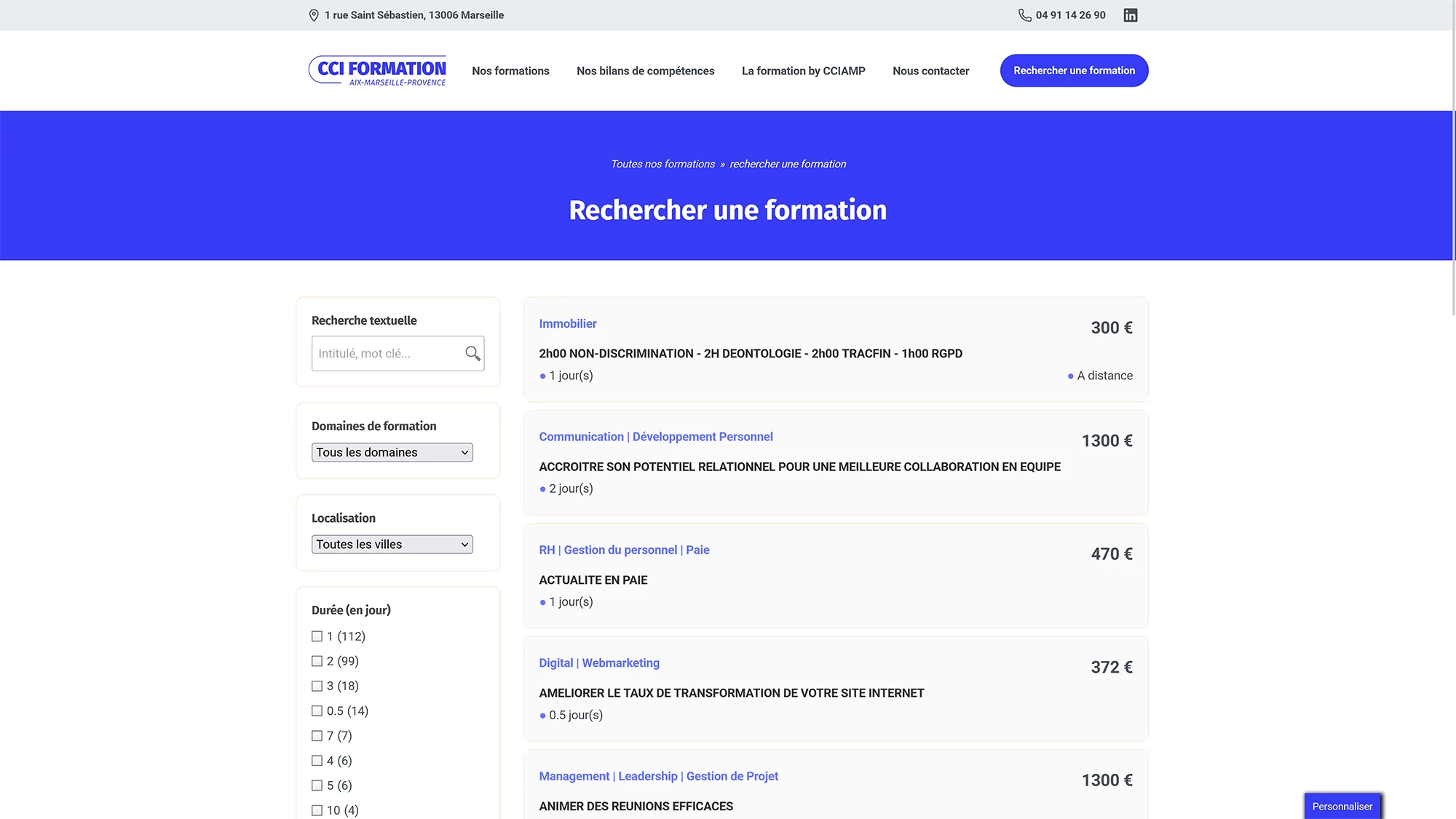
Task: Check the 1 day duration checkbox
Action: click(x=317, y=636)
